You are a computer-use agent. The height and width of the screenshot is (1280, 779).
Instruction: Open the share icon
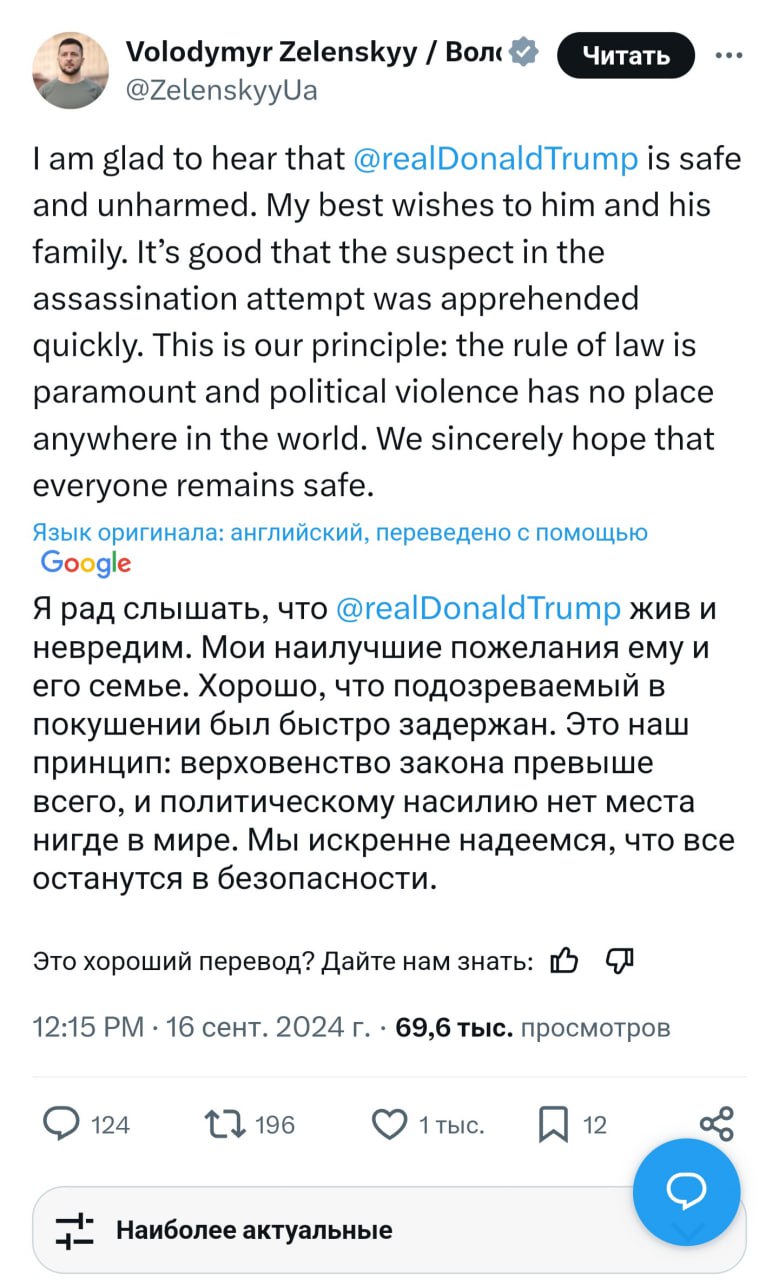pyautogui.click(x=717, y=1124)
